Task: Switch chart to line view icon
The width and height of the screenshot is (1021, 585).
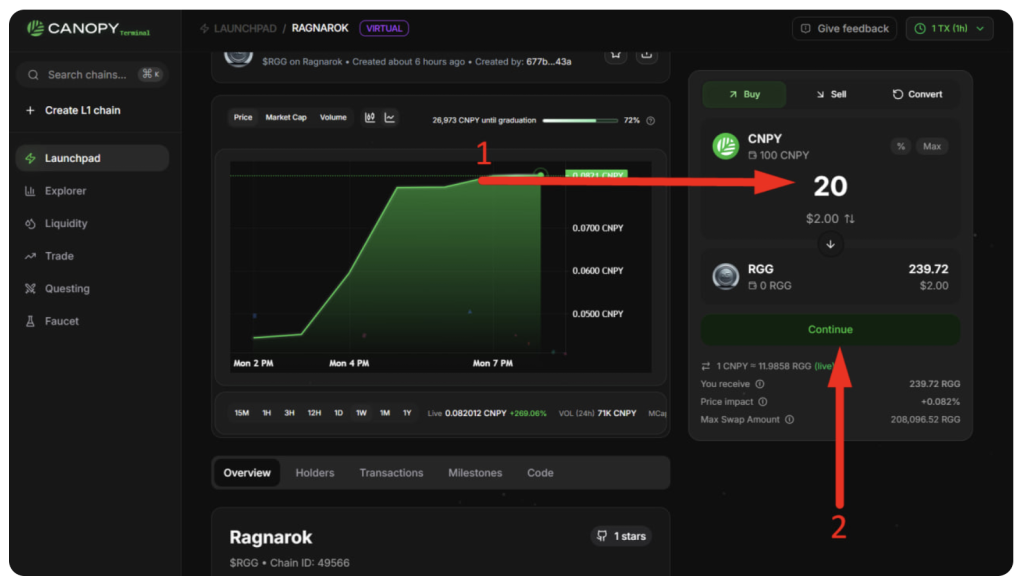Action: [x=390, y=118]
